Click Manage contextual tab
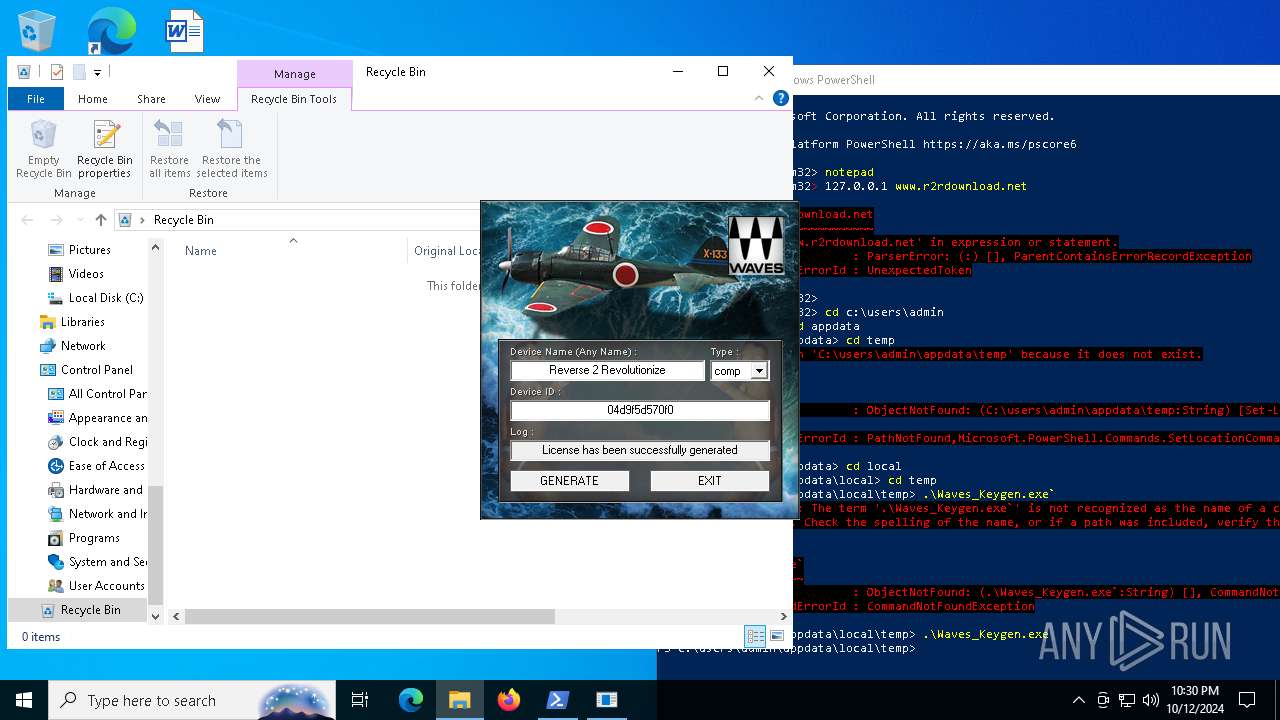 (x=295, y=74)
